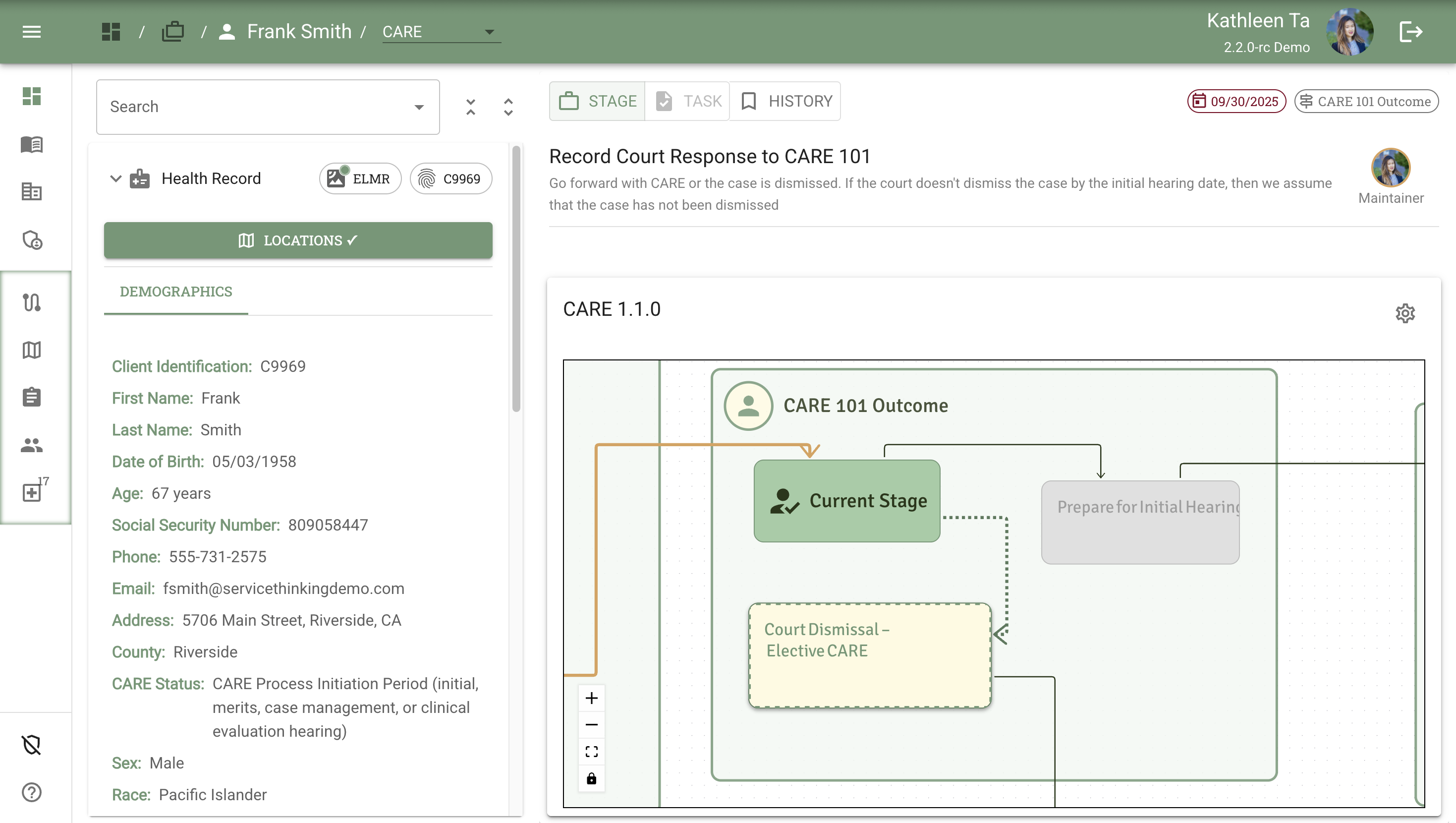Select the DEMOGRAPHICS tab

pyautogui.click(x=176, y=292)
